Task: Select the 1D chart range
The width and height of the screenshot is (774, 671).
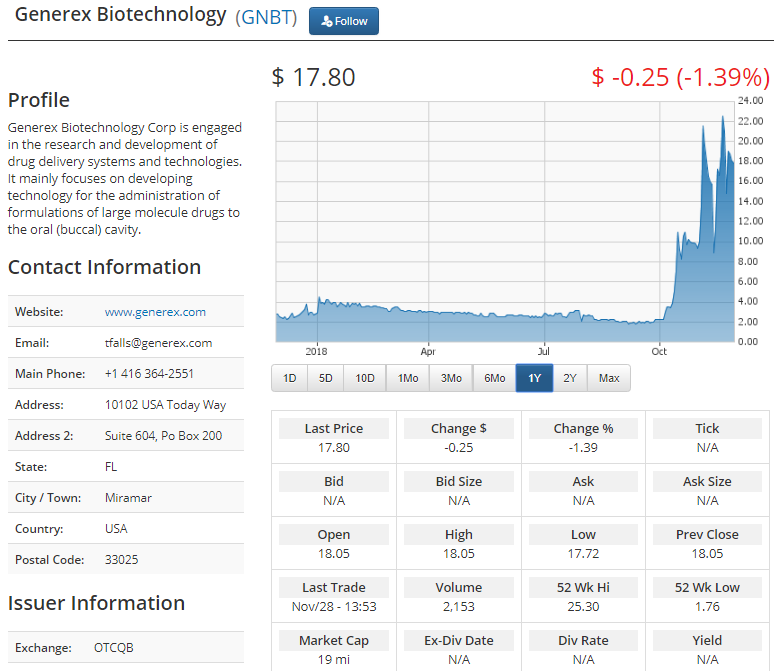Action: pyautogui.click(x=289, y=378)
